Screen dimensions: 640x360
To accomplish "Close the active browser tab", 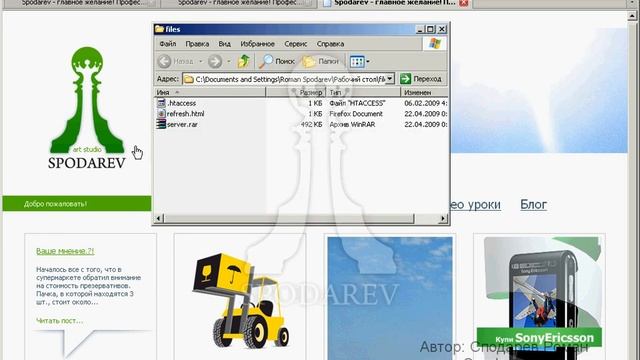I will [464, 3].
